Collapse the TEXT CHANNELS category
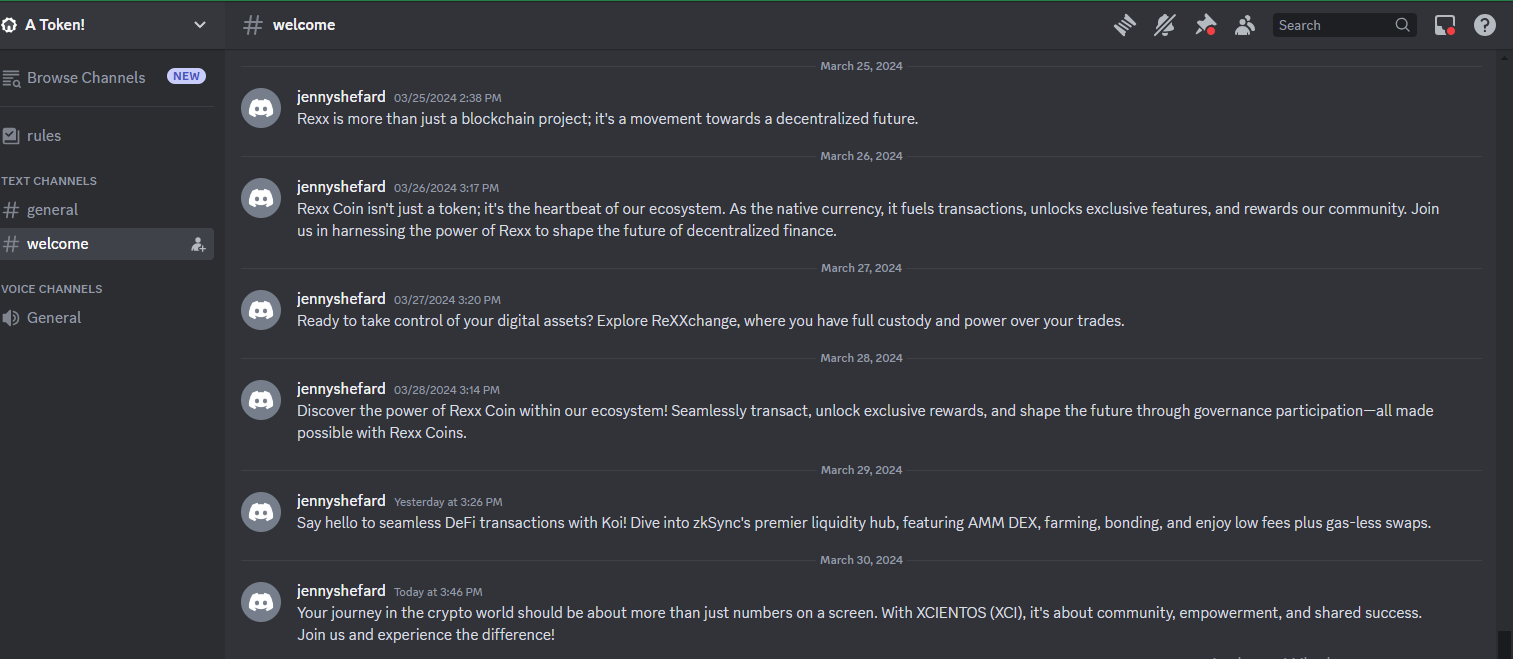Viewport: 1513px width, 659px height. pos(49,181)
